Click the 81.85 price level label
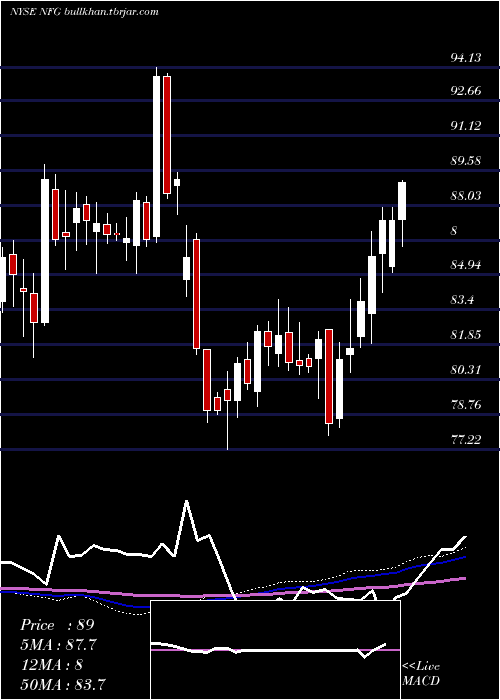 tap(466, 334)
